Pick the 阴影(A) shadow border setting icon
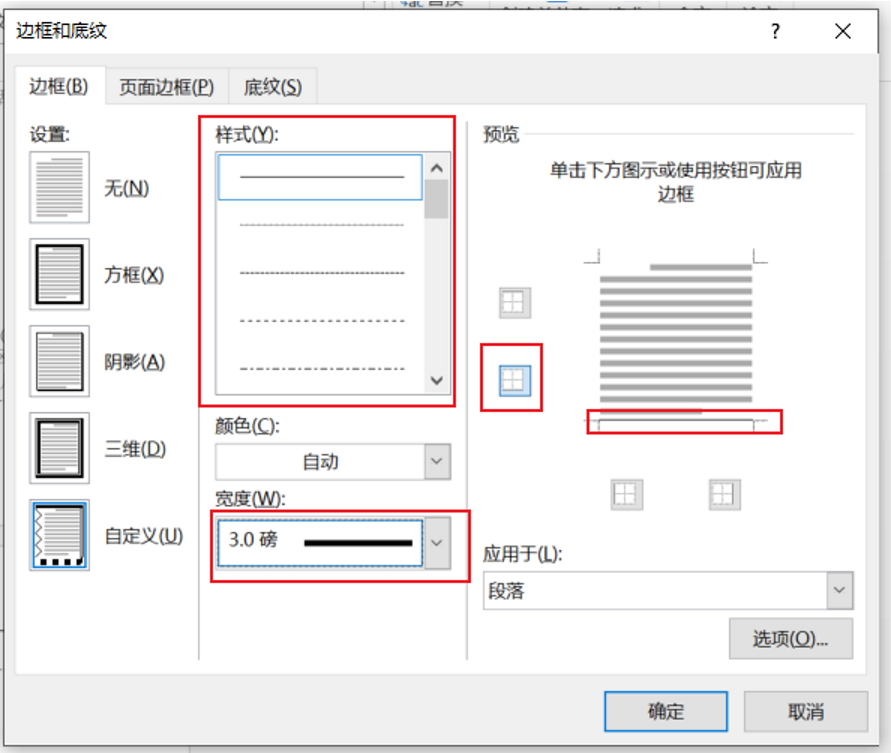The width and height of the screenshot is (891, 753). pos(60,361)
